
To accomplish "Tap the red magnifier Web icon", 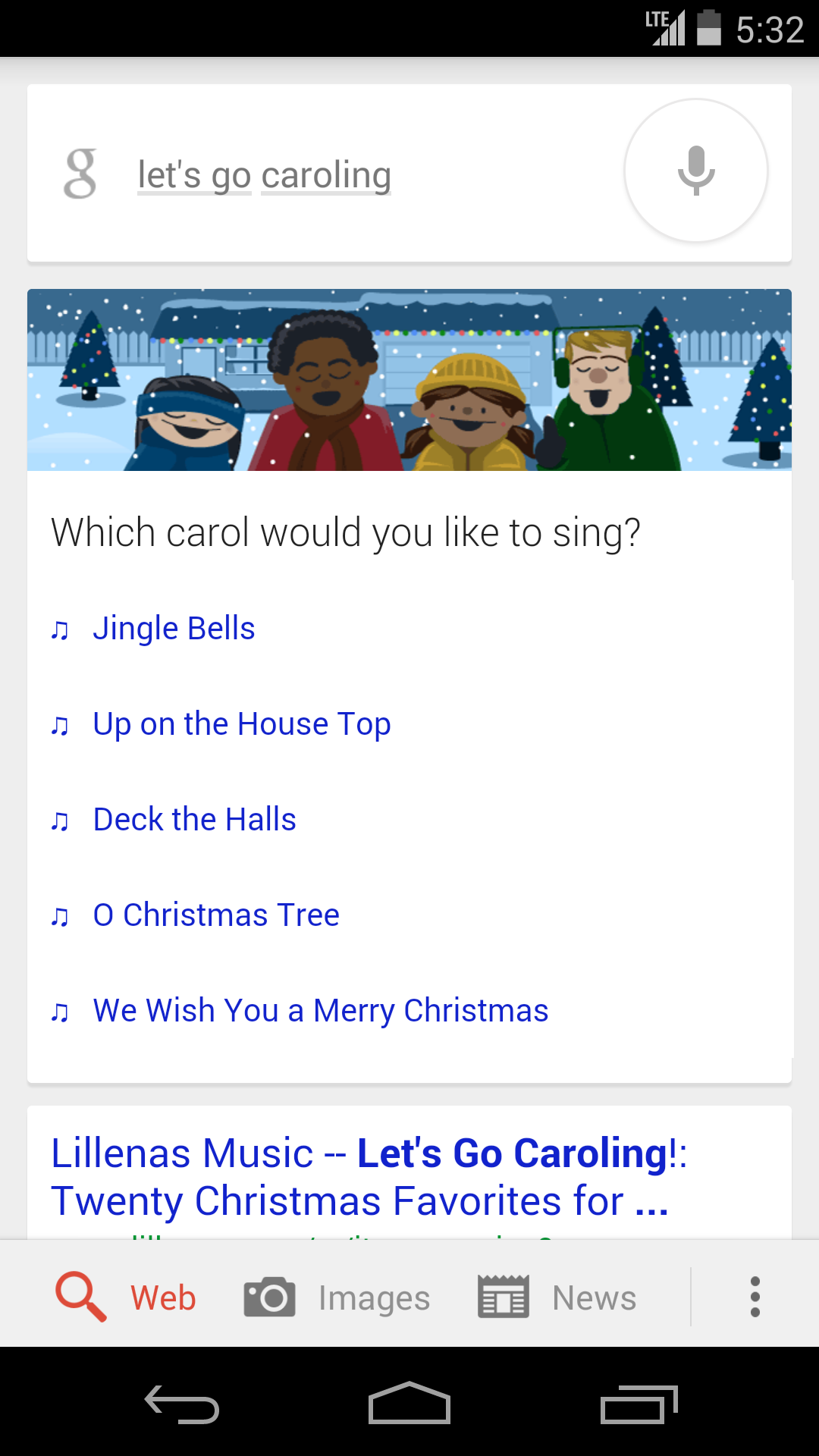I will point(80,1297).
